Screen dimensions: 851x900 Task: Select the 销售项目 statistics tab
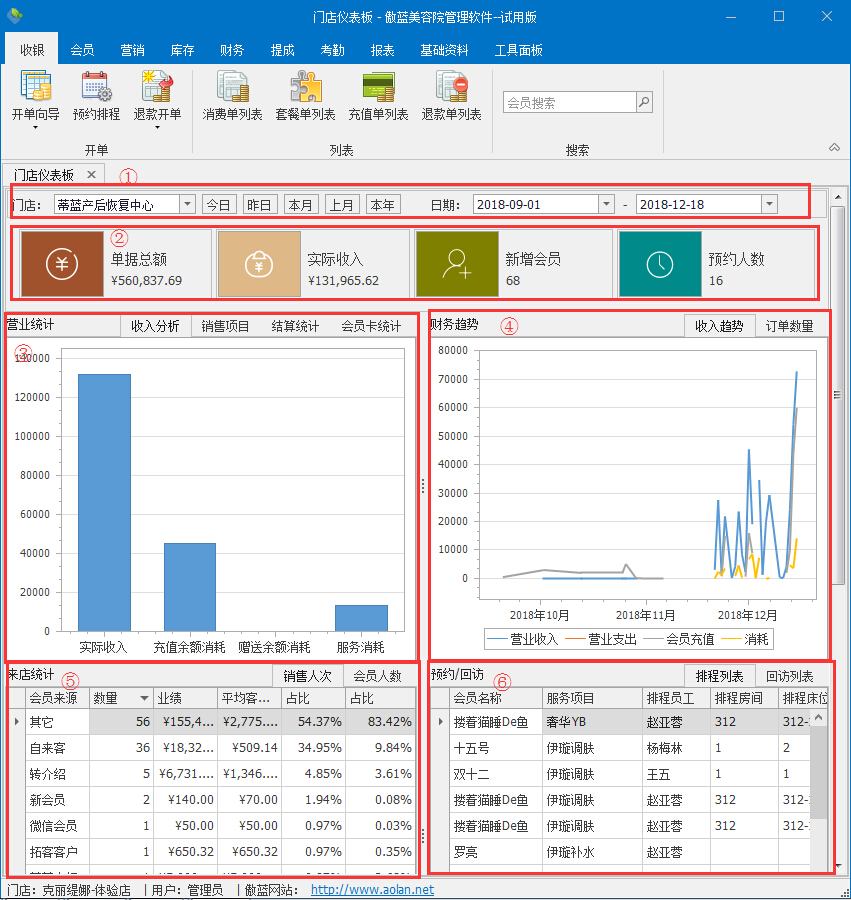[x=225, y=326]
